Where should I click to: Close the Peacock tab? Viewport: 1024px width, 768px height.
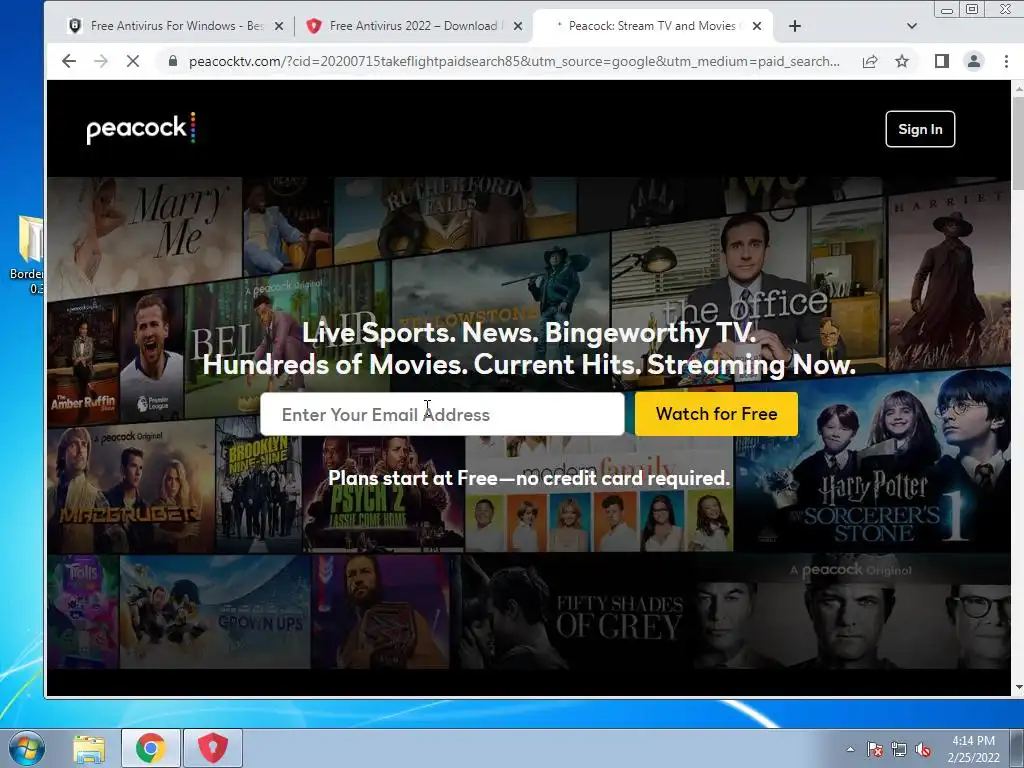757,26
